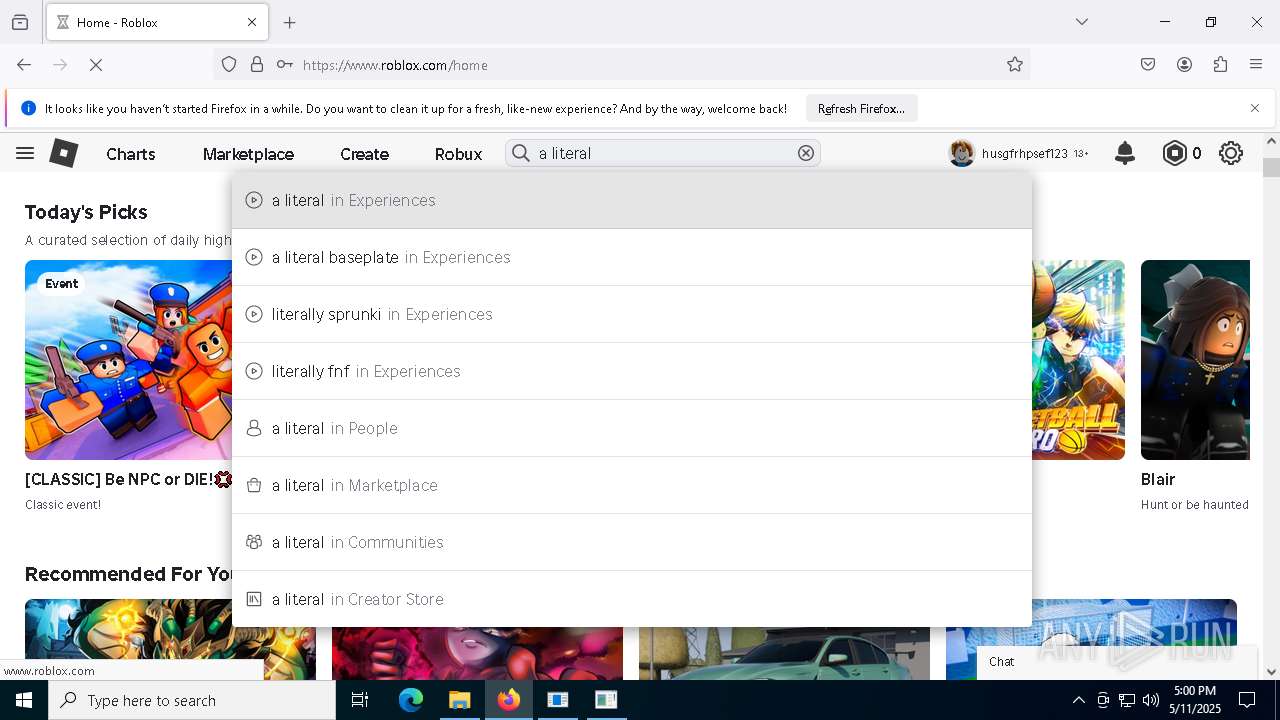The image size is (1280, 720).
Task: Close the Home - Roblox tab
Action: click(x=252, y=22)
